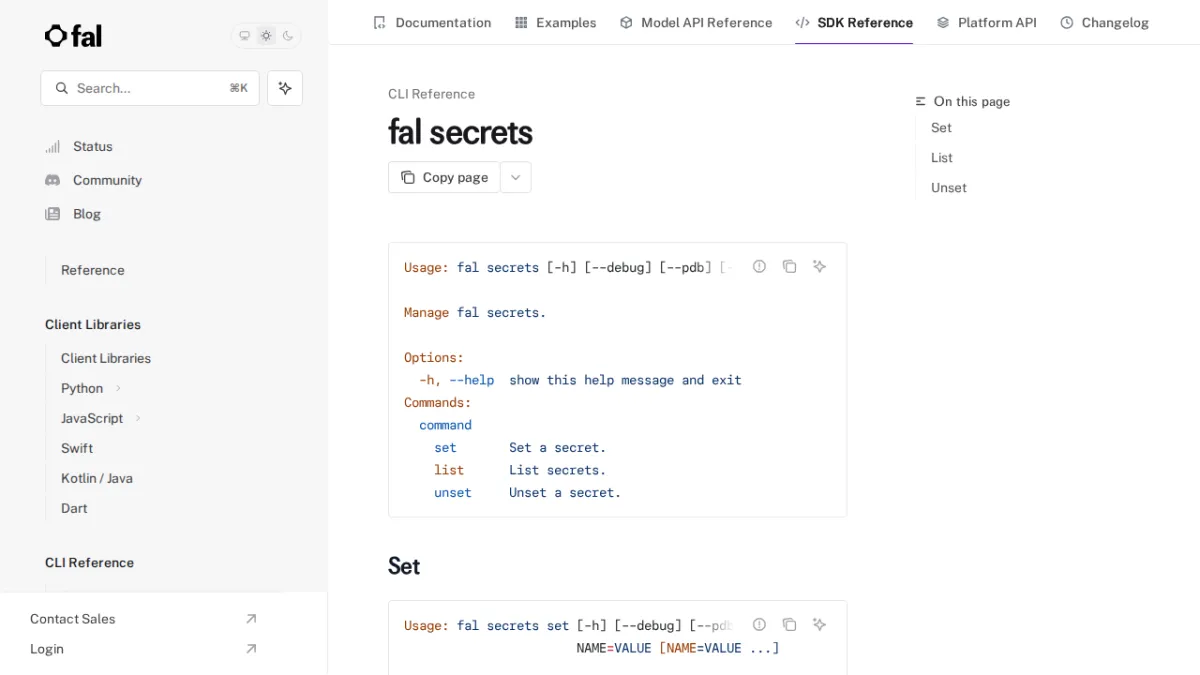The width and height of the screenshot is (1200, 675).
Task: Open the AI assistant sparkle button
Action: click(285, 88)
